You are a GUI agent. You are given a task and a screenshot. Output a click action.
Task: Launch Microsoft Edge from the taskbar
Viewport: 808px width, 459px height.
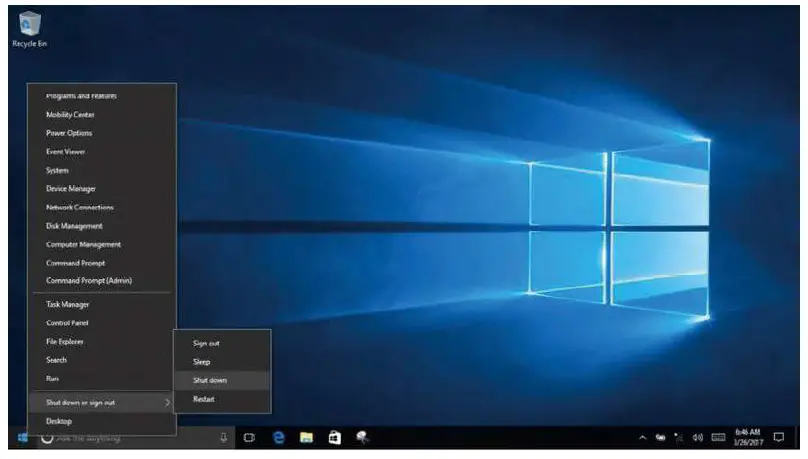(x=278, y=438)
